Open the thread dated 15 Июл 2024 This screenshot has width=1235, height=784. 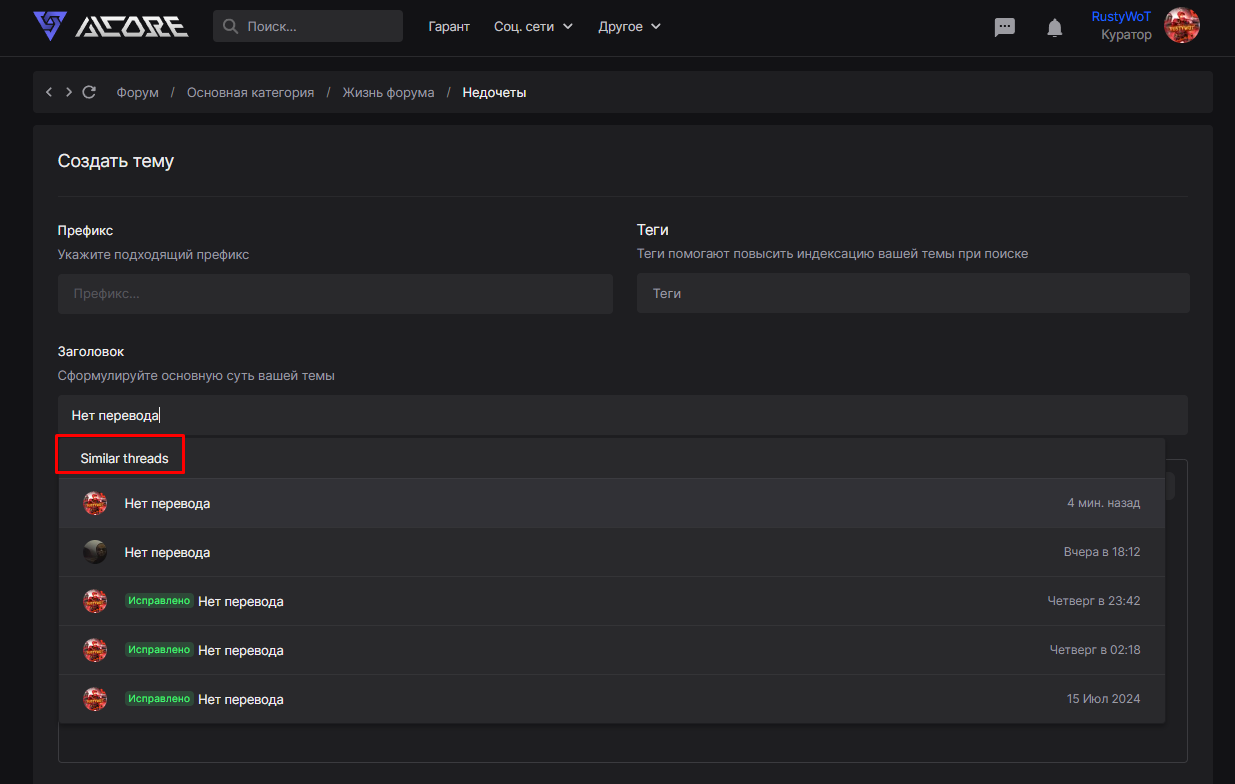pos(240,699)
